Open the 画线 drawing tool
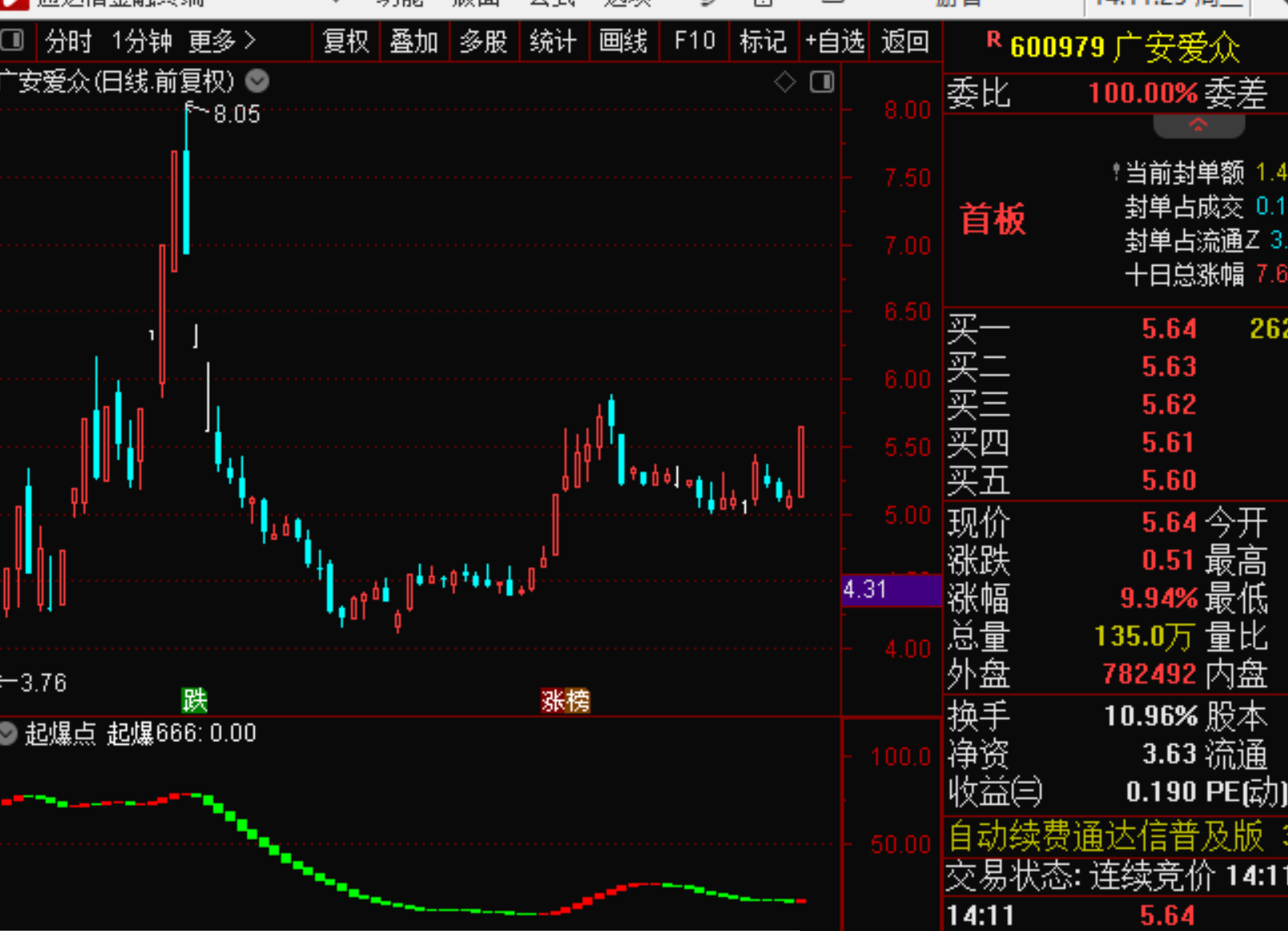This screenshot has height=931, width=1288. (623, 40)
